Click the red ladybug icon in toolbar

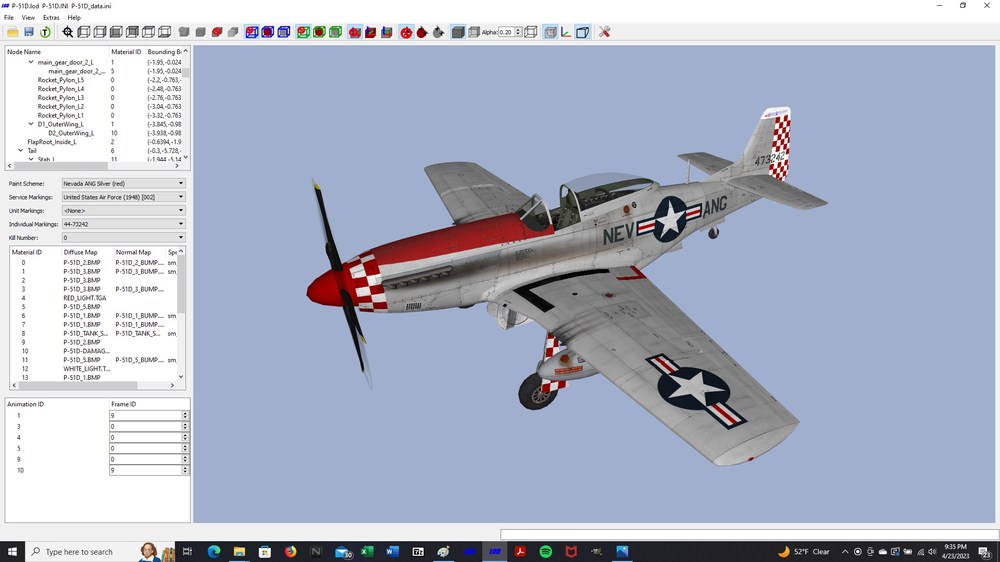coord(422,32)
